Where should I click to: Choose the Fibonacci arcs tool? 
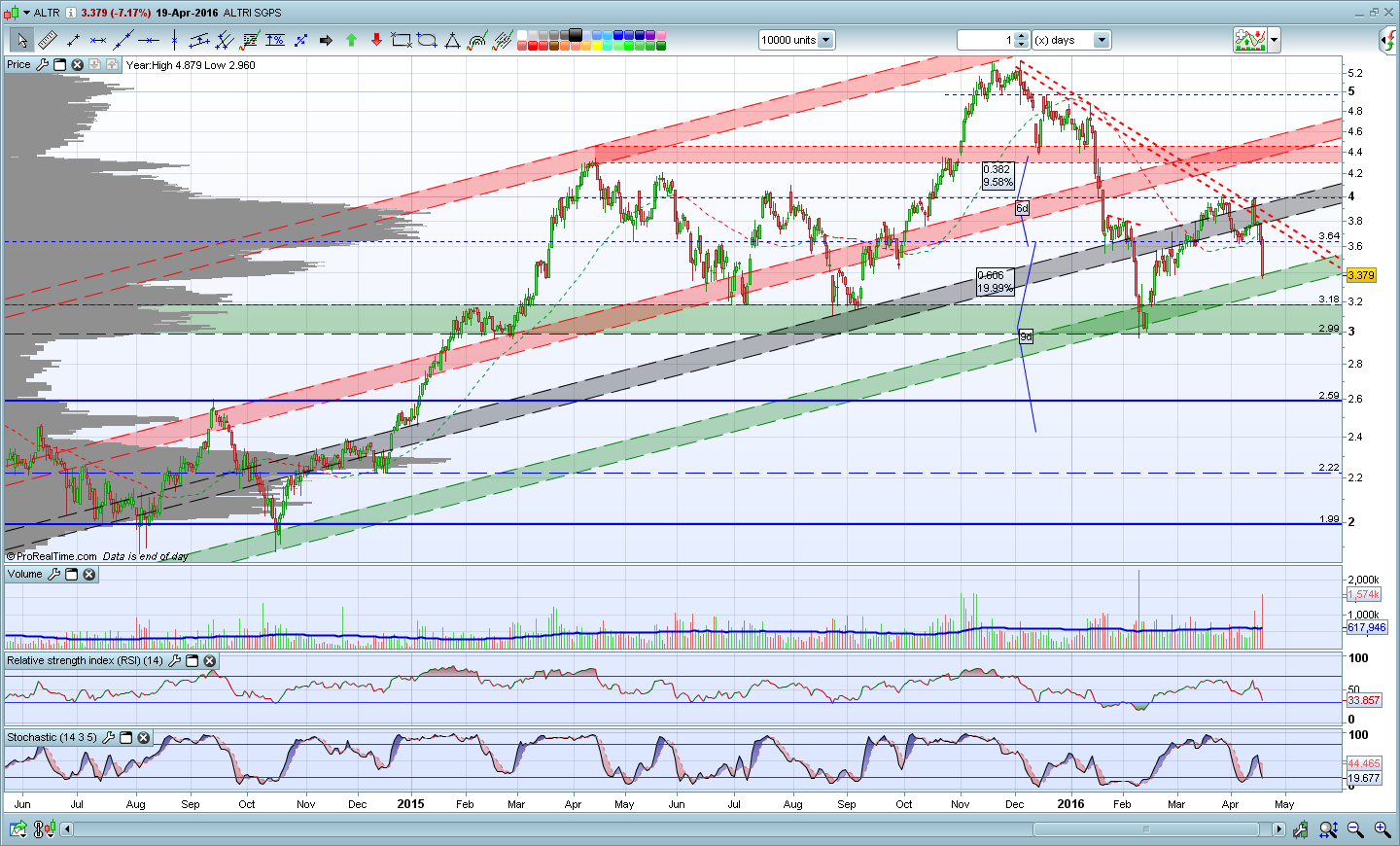pyautogui.click(x=477, y=40)
